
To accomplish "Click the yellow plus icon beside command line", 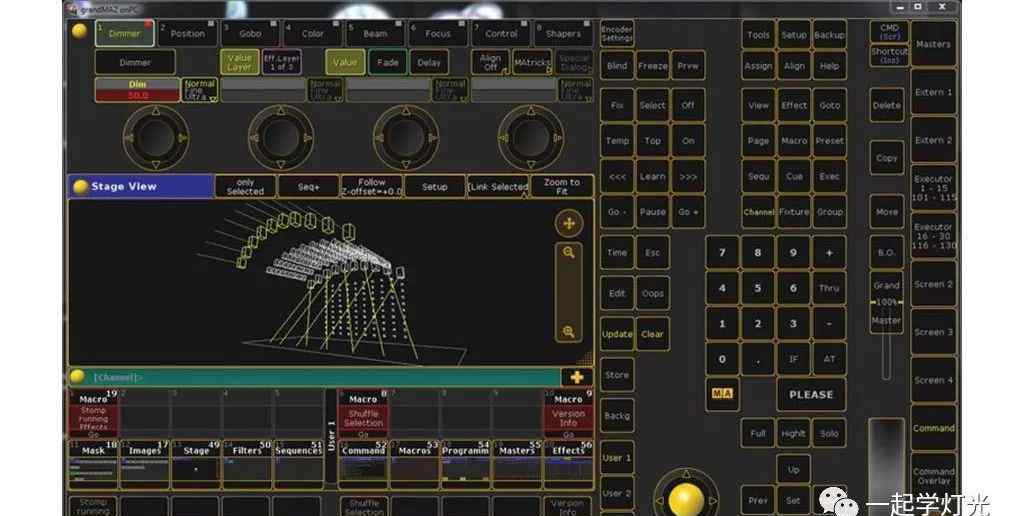I will [x=577, y=378].
